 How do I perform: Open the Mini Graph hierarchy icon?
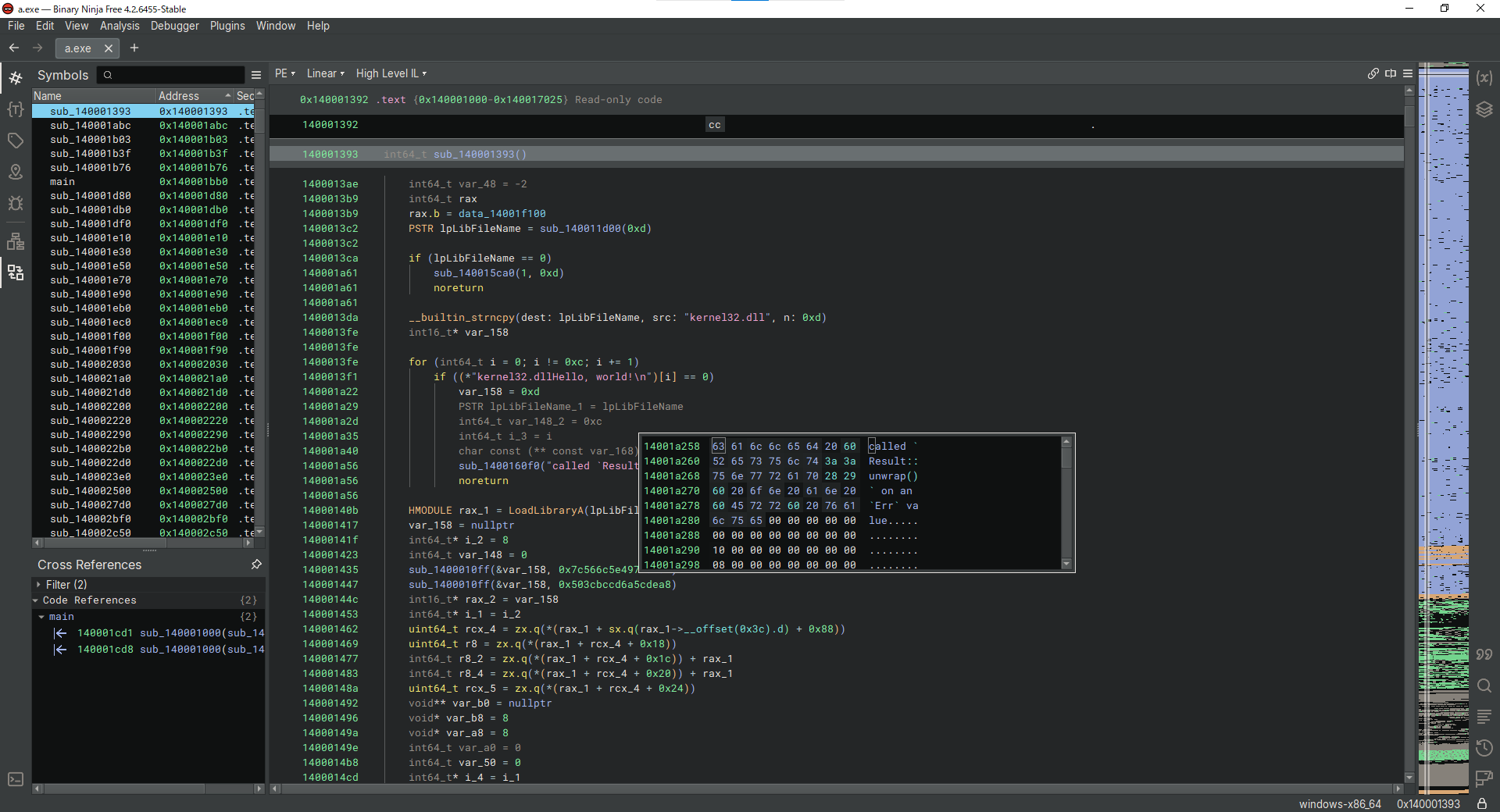tap(16, 241)
